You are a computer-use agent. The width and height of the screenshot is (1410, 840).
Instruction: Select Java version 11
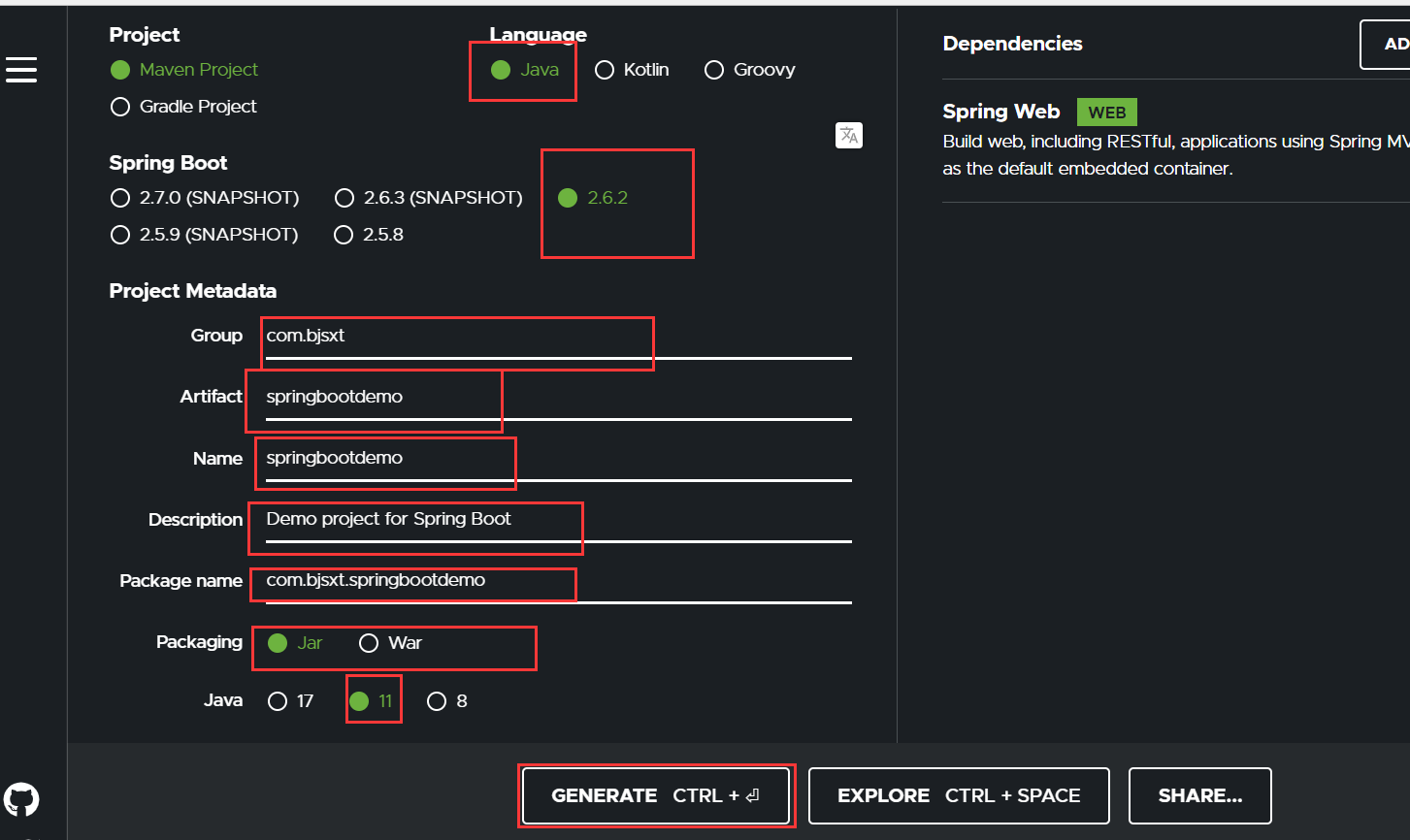point(372,701)
